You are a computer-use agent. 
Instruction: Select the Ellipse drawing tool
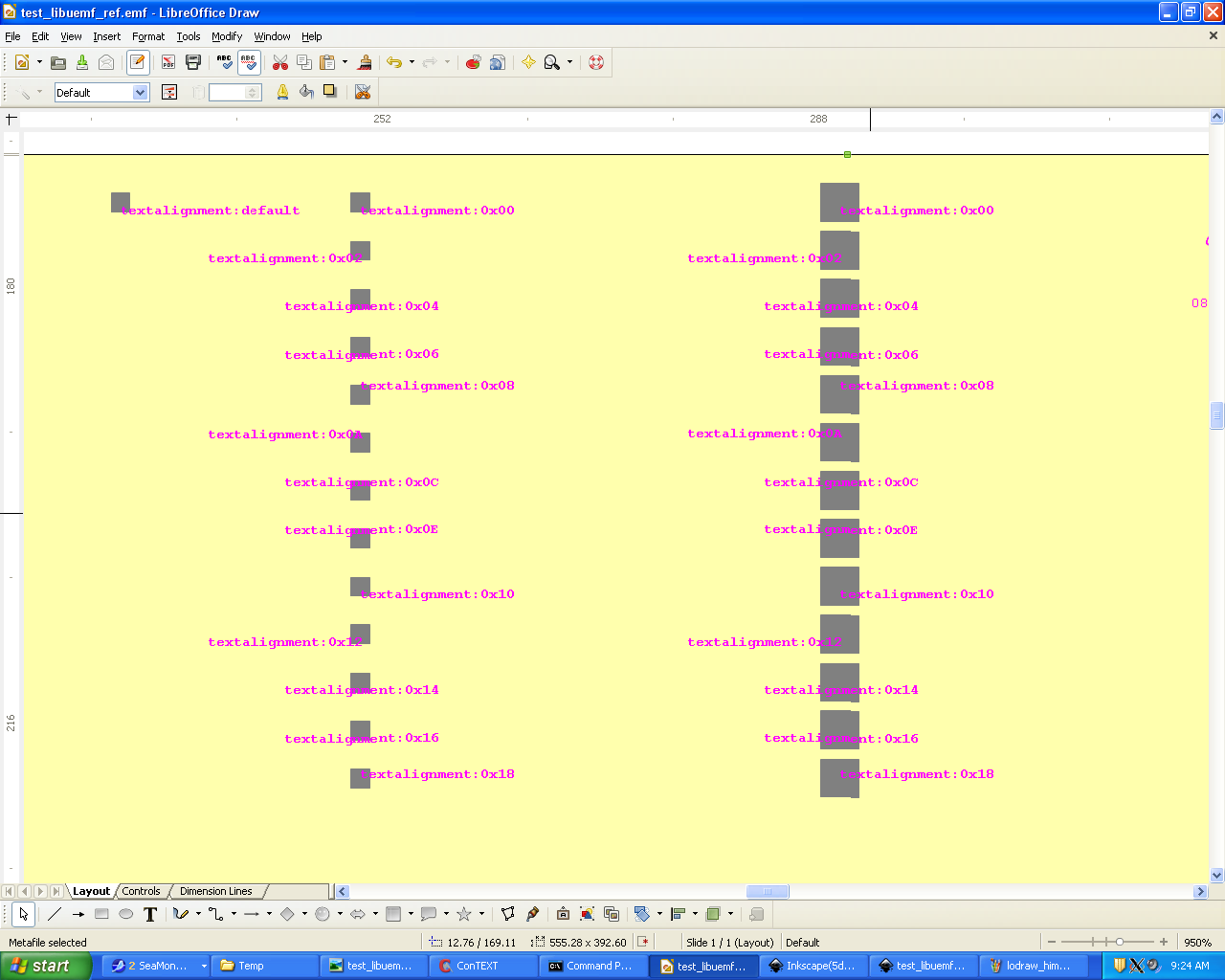coord(125,914)
